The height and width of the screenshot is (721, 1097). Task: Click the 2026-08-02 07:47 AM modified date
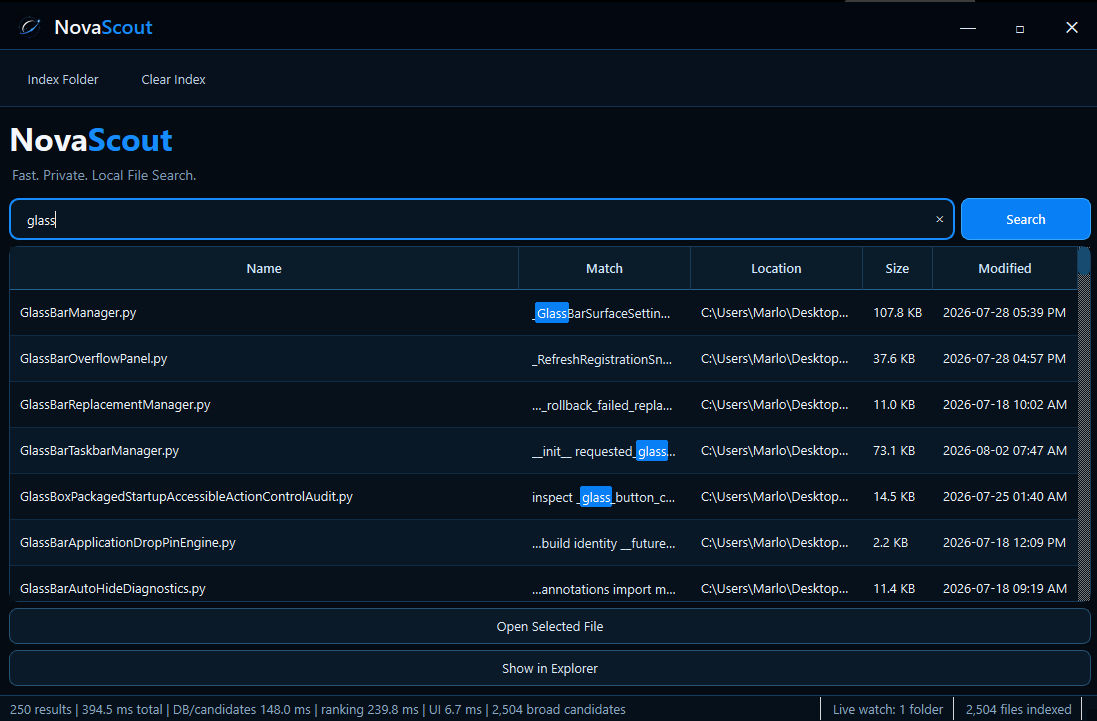pos(1005,451)
